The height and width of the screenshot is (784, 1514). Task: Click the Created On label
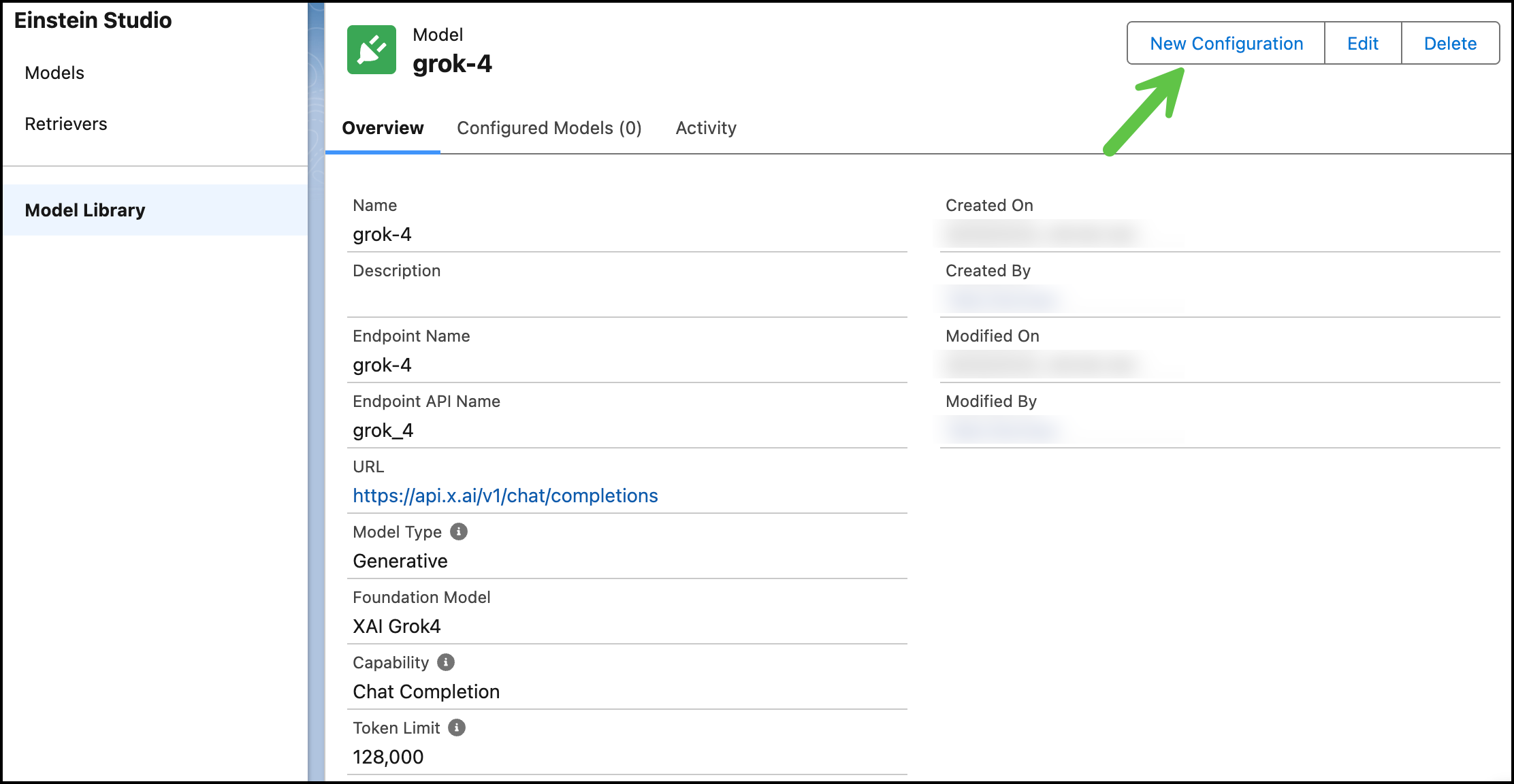(989, 206)
